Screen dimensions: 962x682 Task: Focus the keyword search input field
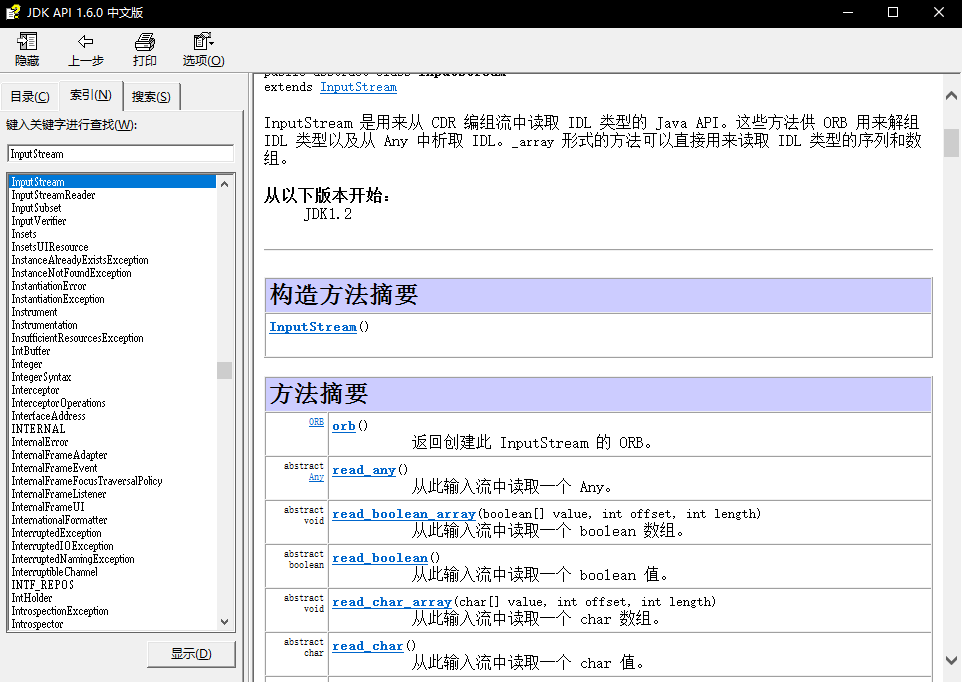121,154
